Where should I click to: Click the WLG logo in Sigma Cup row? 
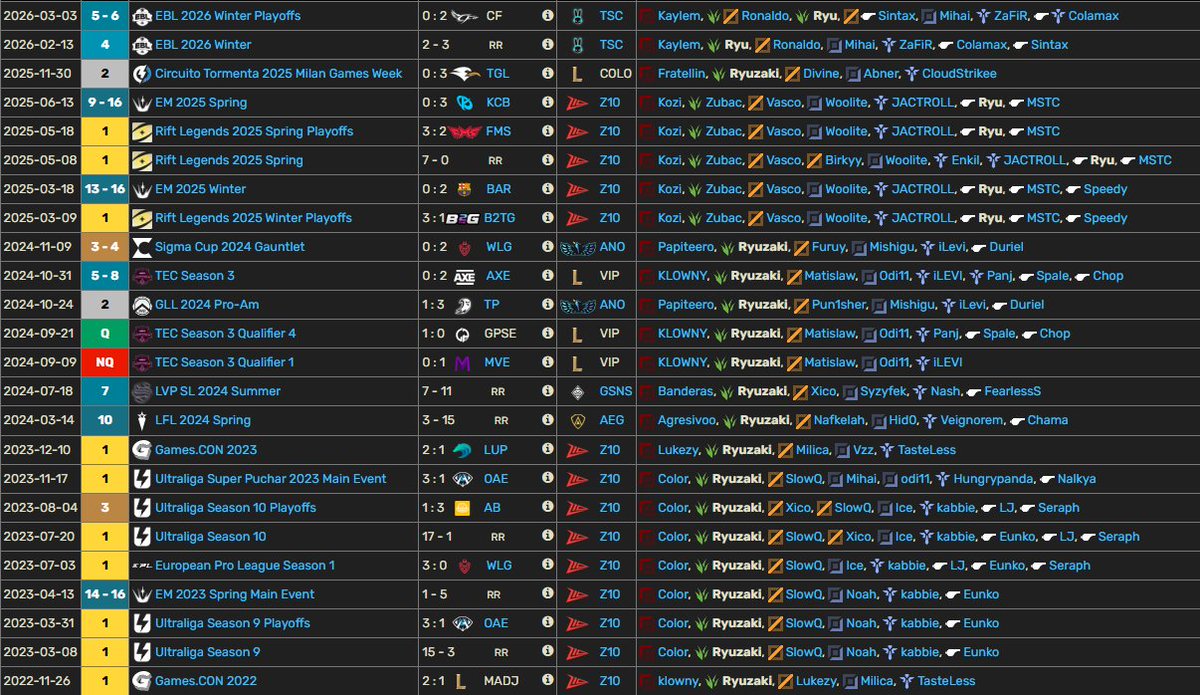pyautogui.click(x=464, y=247)
